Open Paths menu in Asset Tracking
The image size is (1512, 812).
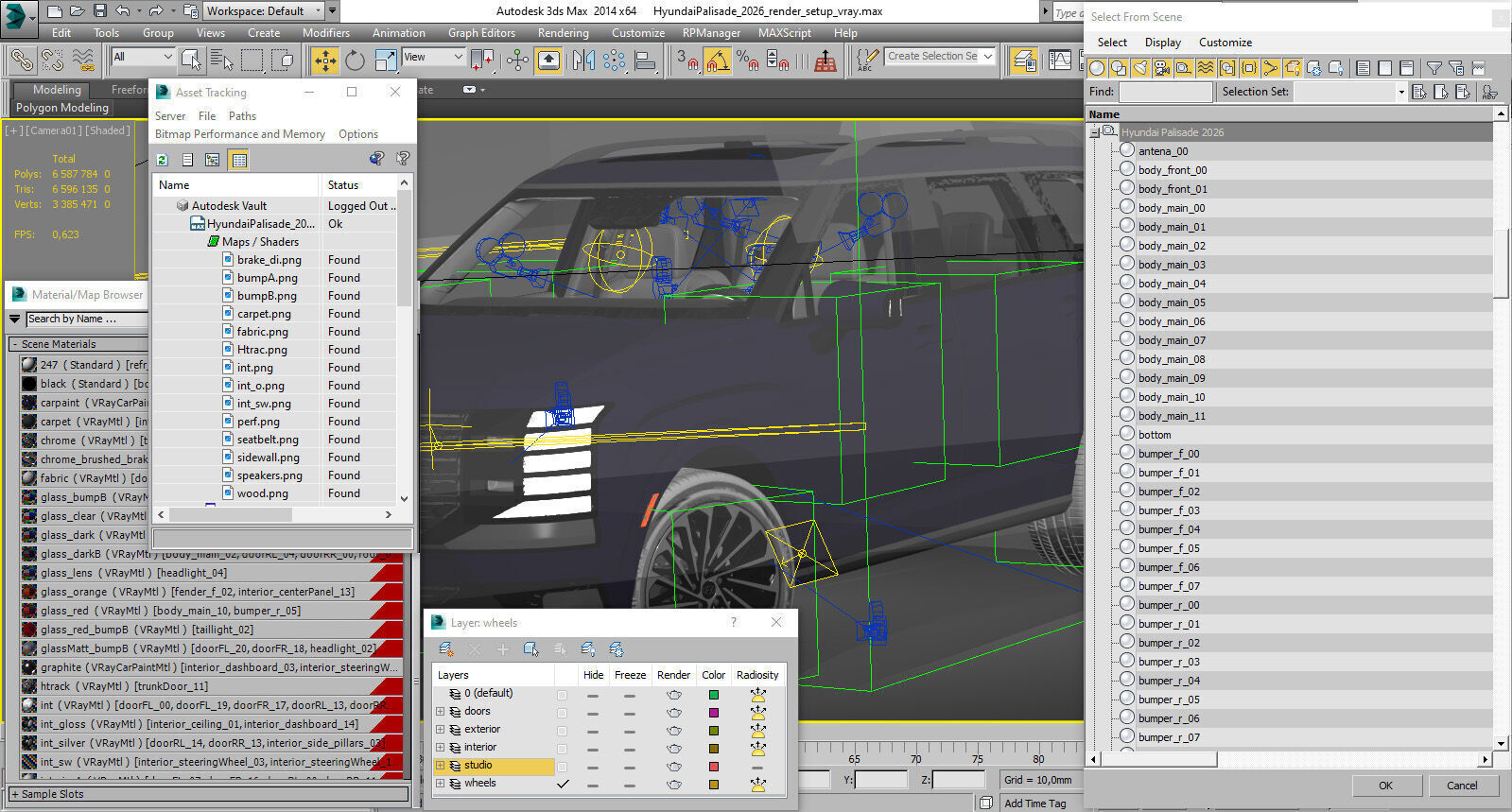tap(242, 116)
